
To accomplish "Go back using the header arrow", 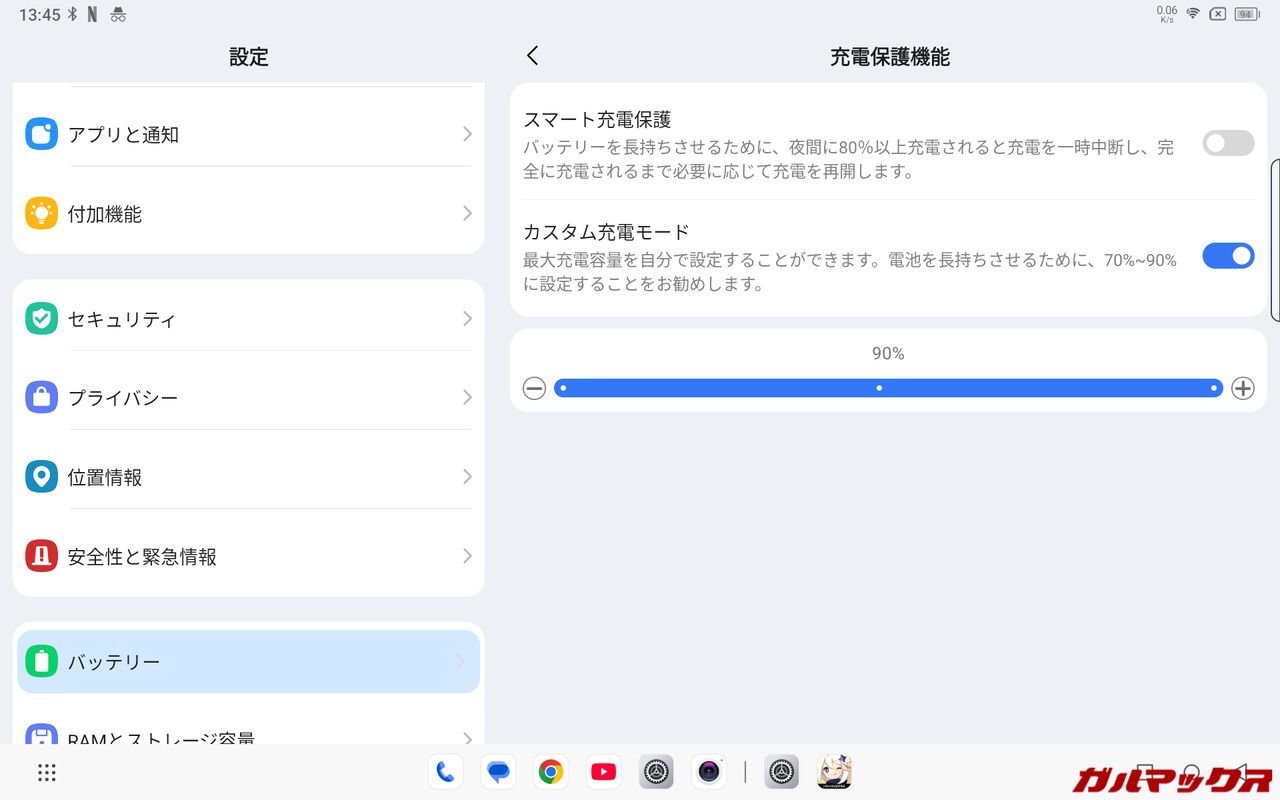I will click(532, 56).
